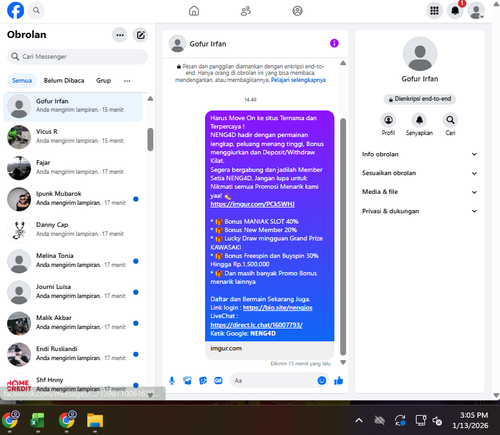
Task: Open the Danny Cap conversation
Action: click(73, 230)
